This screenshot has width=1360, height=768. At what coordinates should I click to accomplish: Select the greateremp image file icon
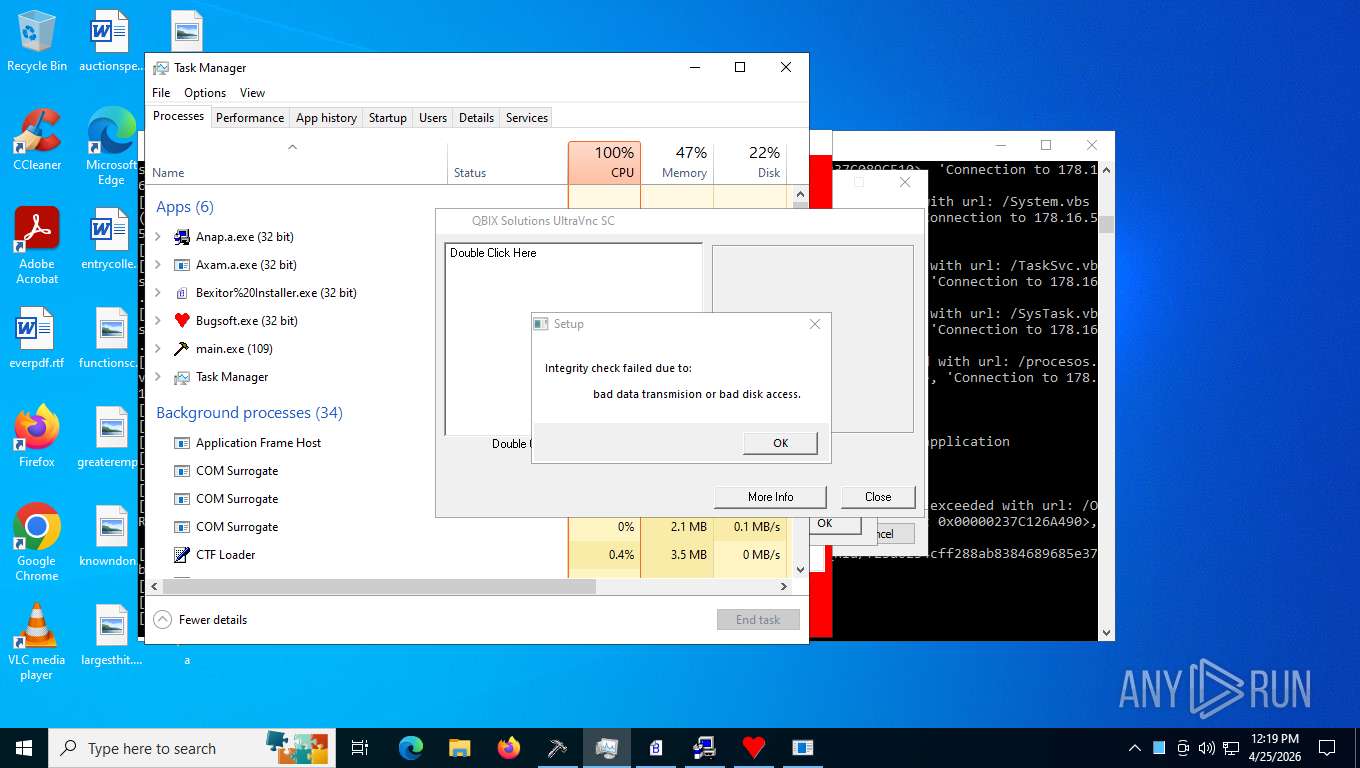109,437
